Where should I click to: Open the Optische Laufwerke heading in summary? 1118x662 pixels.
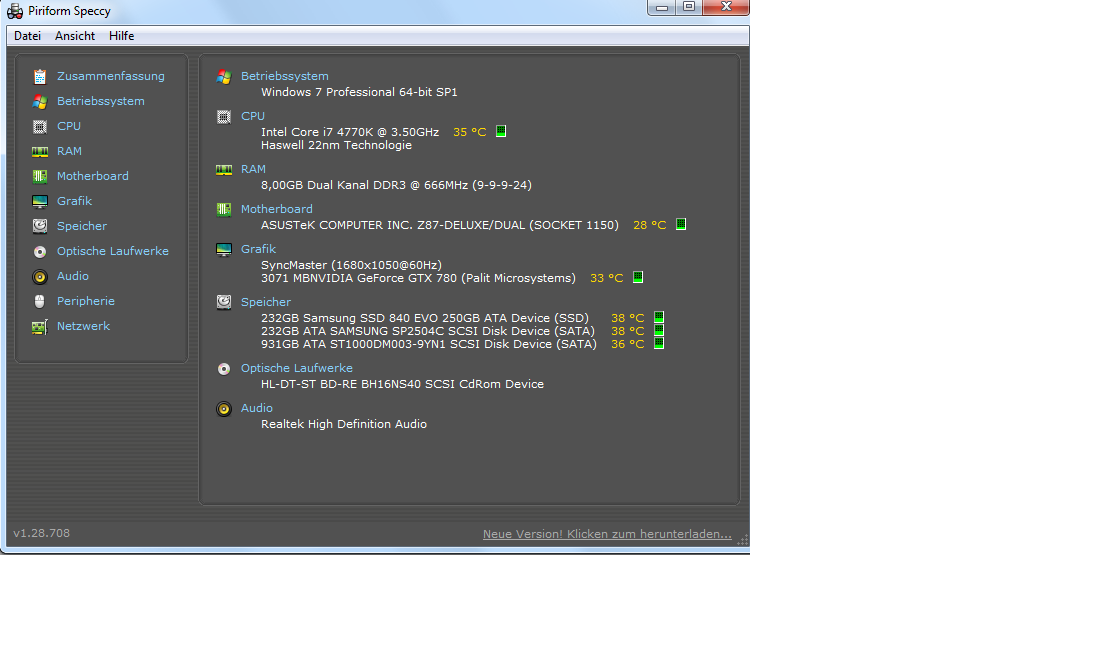click(x=297, y=368)
